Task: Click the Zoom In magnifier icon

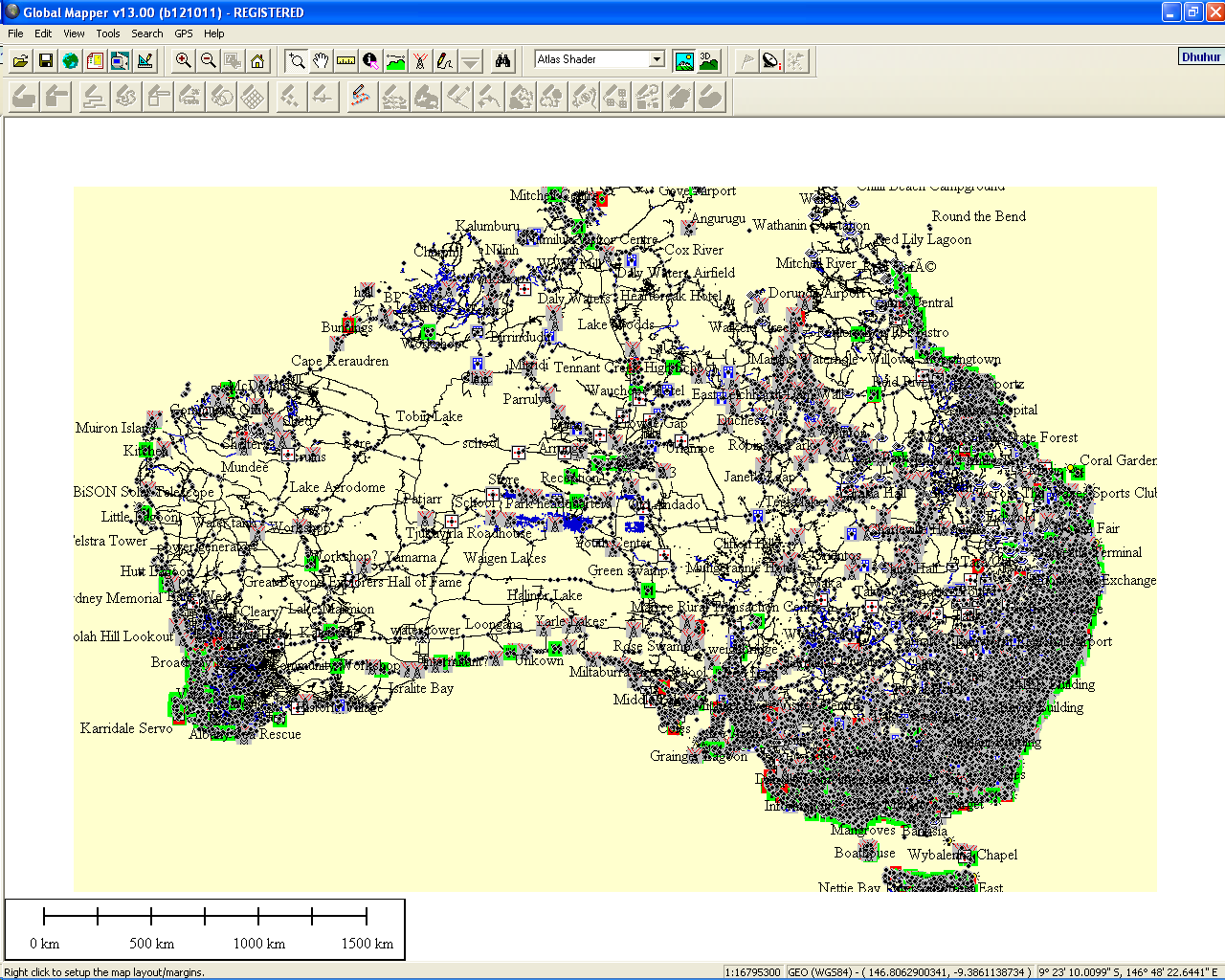Action: [x=183, y=61]
